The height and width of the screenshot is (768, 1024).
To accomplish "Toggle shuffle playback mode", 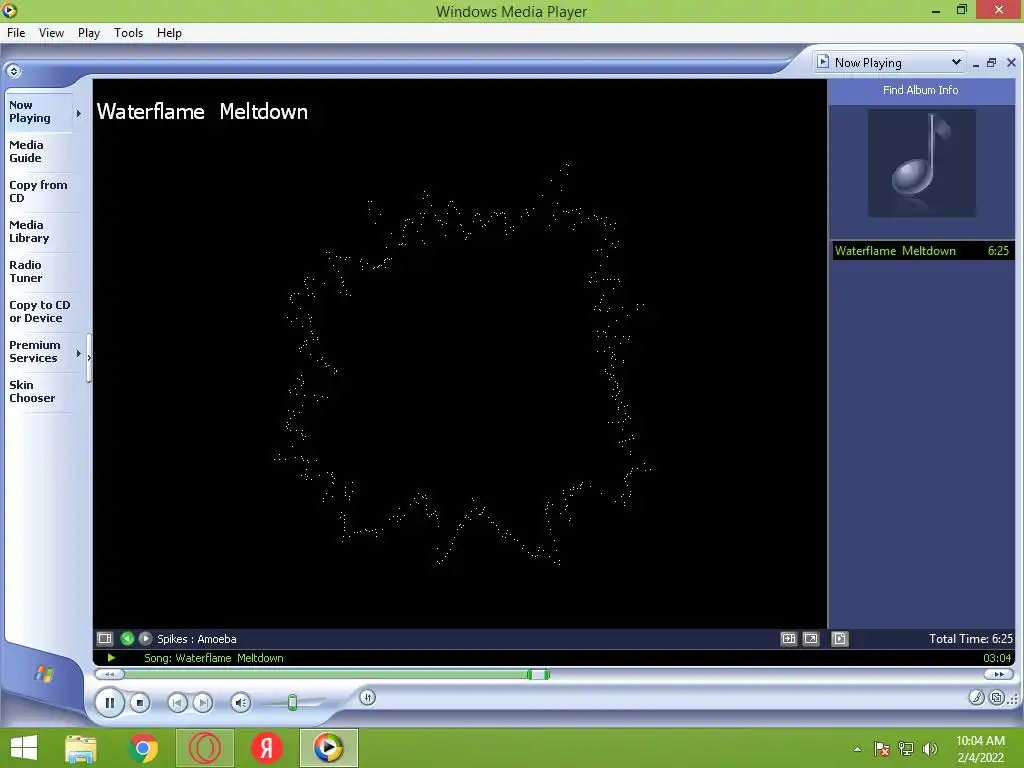I will pyautogui.click(x=368, y=697).
